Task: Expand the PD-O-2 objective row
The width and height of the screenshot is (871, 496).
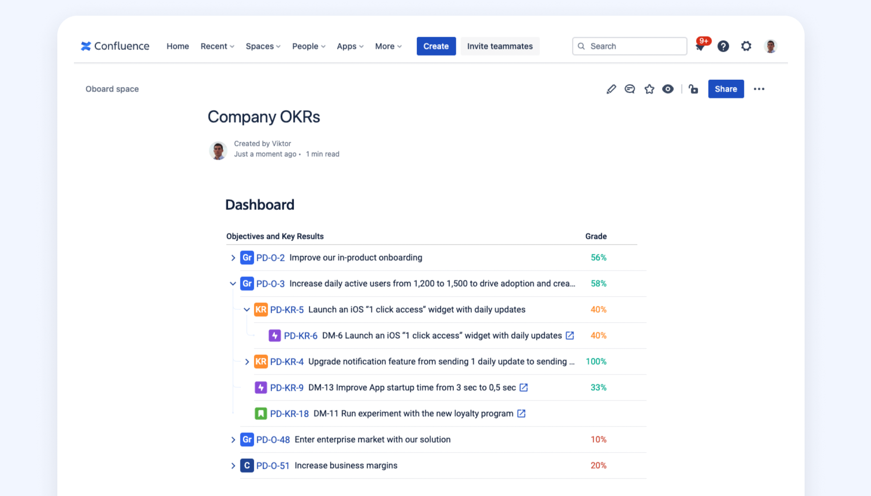Action: click(233, 258)
